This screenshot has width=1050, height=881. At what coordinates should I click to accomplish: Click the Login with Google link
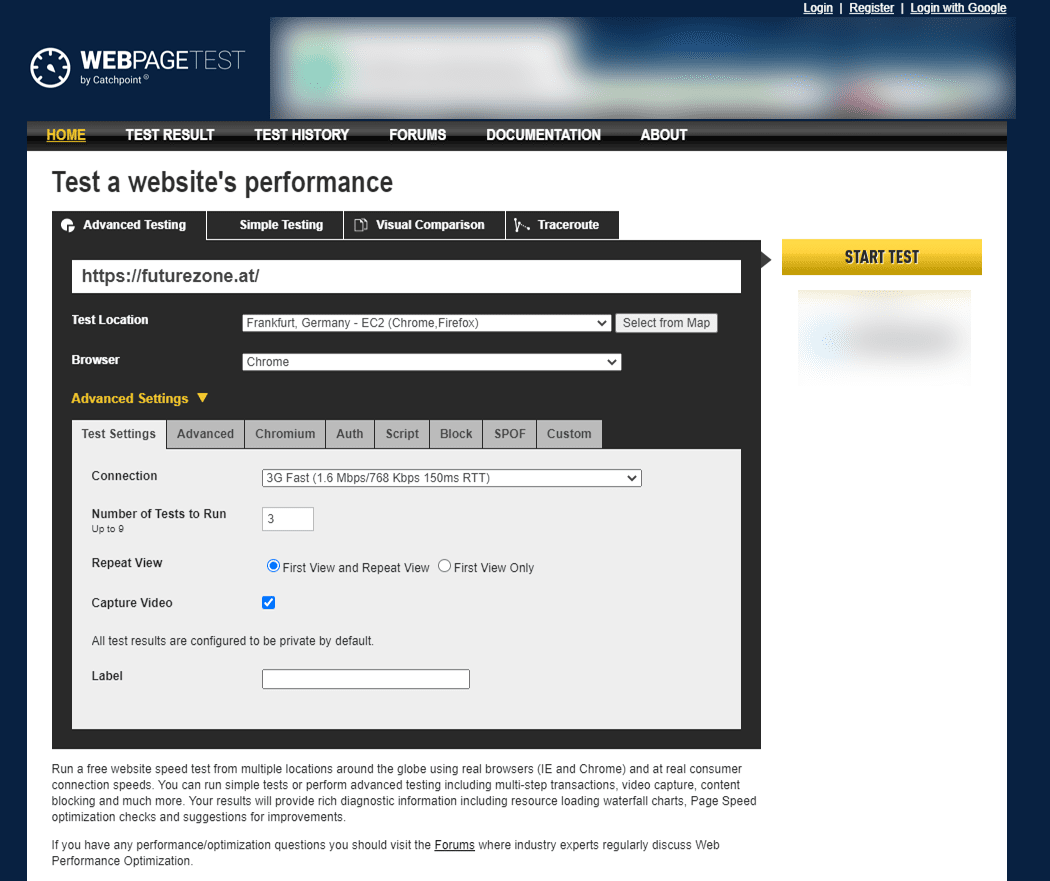tap(958, 8)
